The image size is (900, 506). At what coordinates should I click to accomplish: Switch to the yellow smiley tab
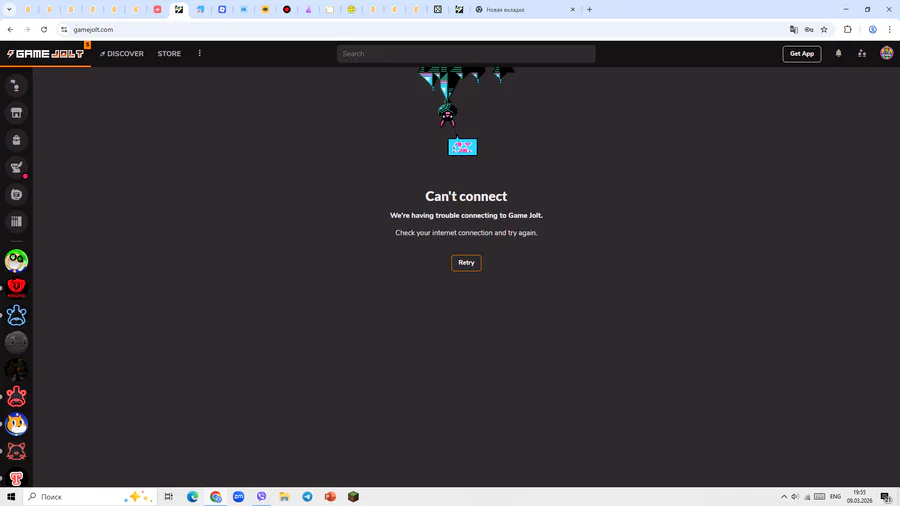351,10
